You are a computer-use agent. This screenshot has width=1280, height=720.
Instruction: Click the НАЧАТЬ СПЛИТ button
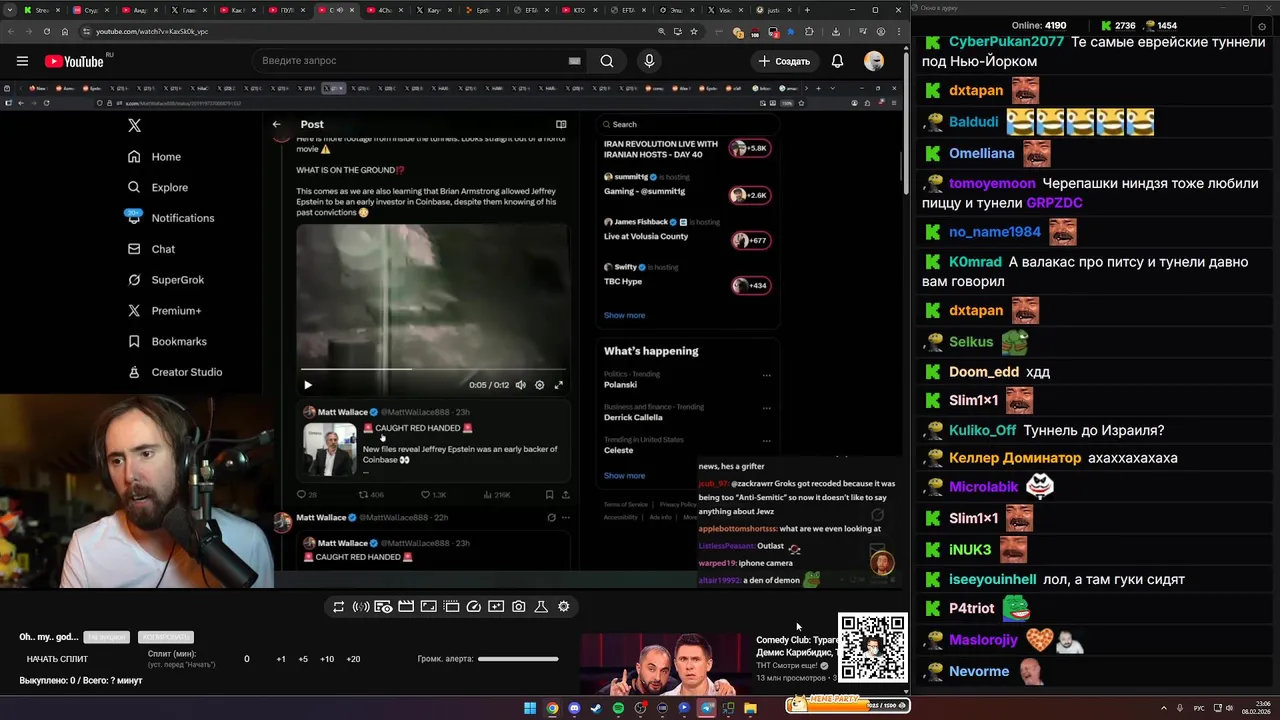click(x=57, y=659)
